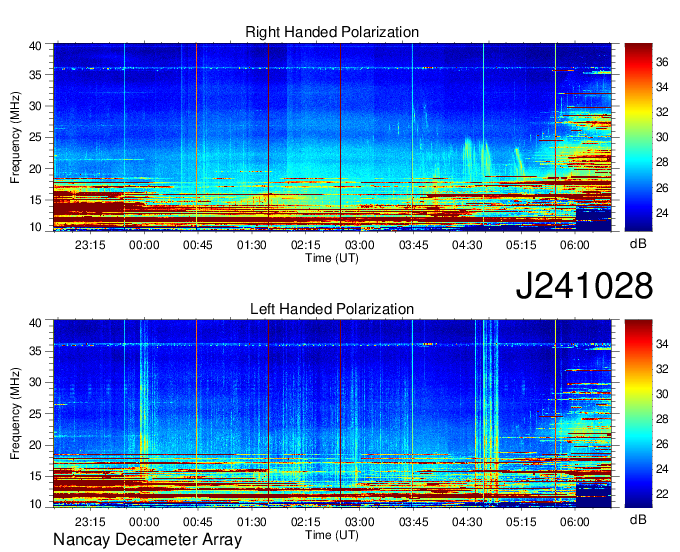Click the 00:00 tick on Right Handed time axis
The width and height of the screenshot is (680, 552).
(144, 245)
